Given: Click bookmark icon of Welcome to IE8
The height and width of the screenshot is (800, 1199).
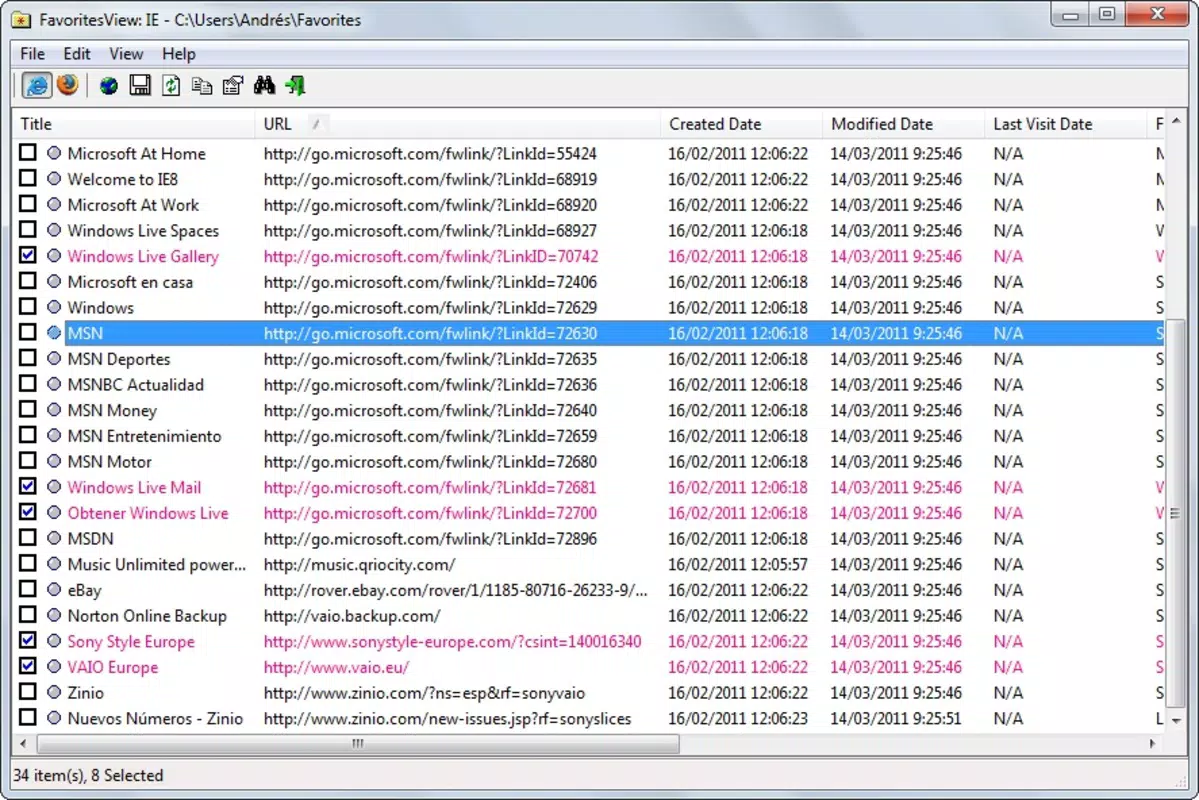Looking at the screenshot, I should tap(54, 179).
